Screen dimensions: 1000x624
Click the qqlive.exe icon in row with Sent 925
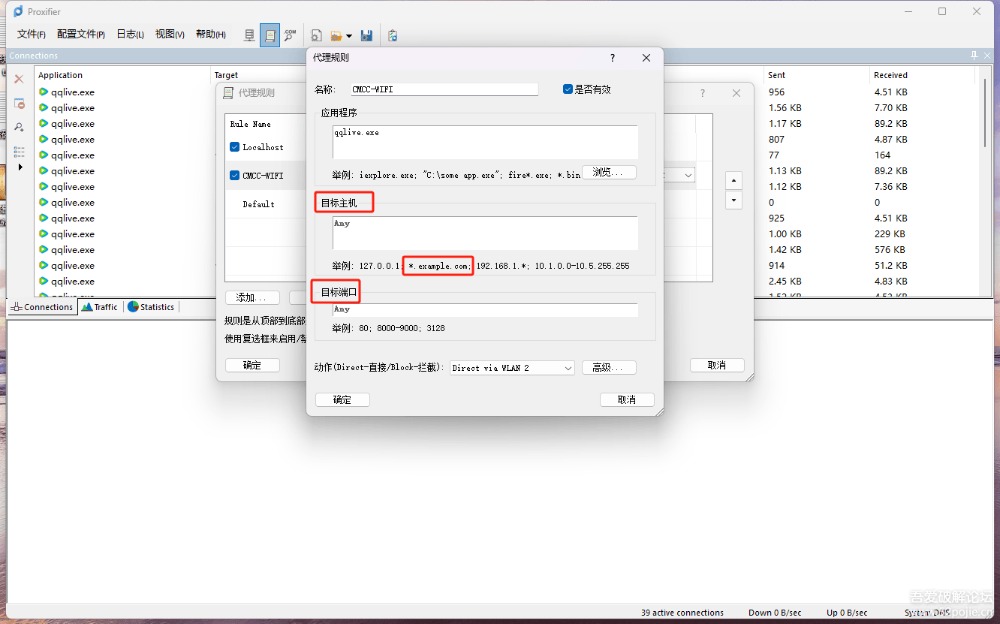point(43,218)
